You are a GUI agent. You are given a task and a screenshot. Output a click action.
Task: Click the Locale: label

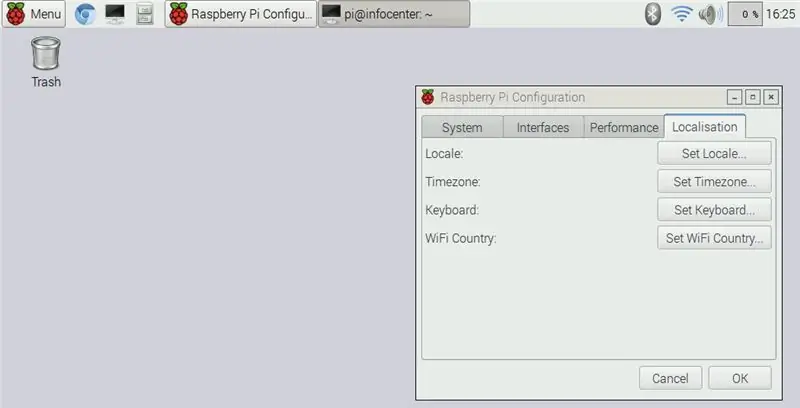click(444, 154)
